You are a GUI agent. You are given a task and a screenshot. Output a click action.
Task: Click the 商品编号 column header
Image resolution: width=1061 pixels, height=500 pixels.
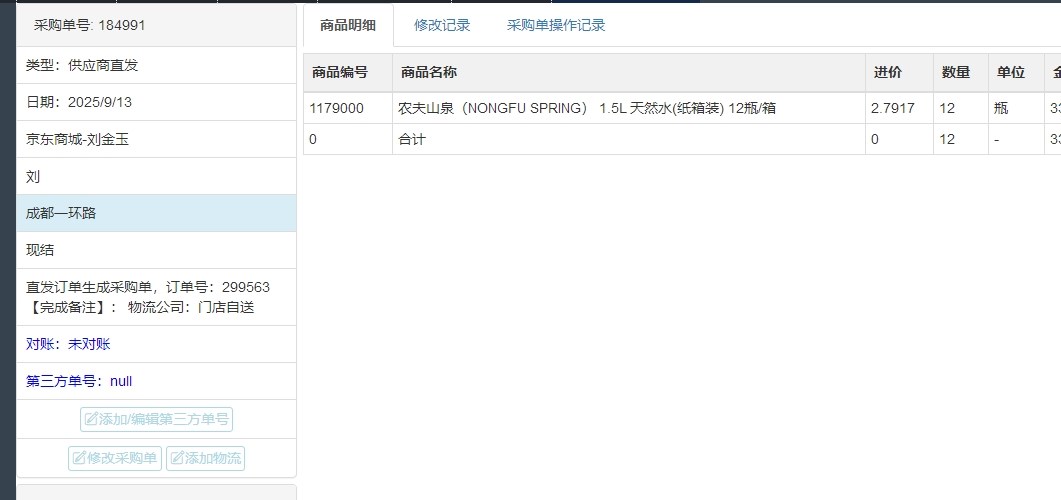[x=339, y=72]
